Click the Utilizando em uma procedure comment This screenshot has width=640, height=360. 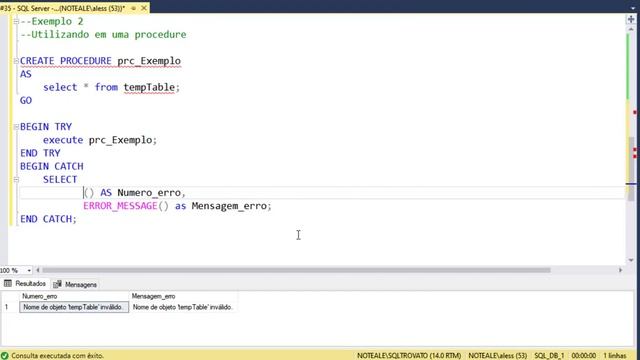[103, 35]
